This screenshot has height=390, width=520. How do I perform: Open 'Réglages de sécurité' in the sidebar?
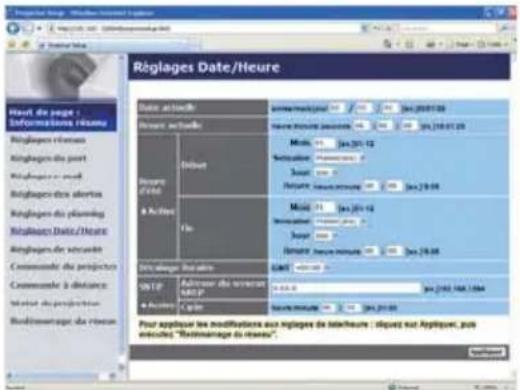pos(56,249)
